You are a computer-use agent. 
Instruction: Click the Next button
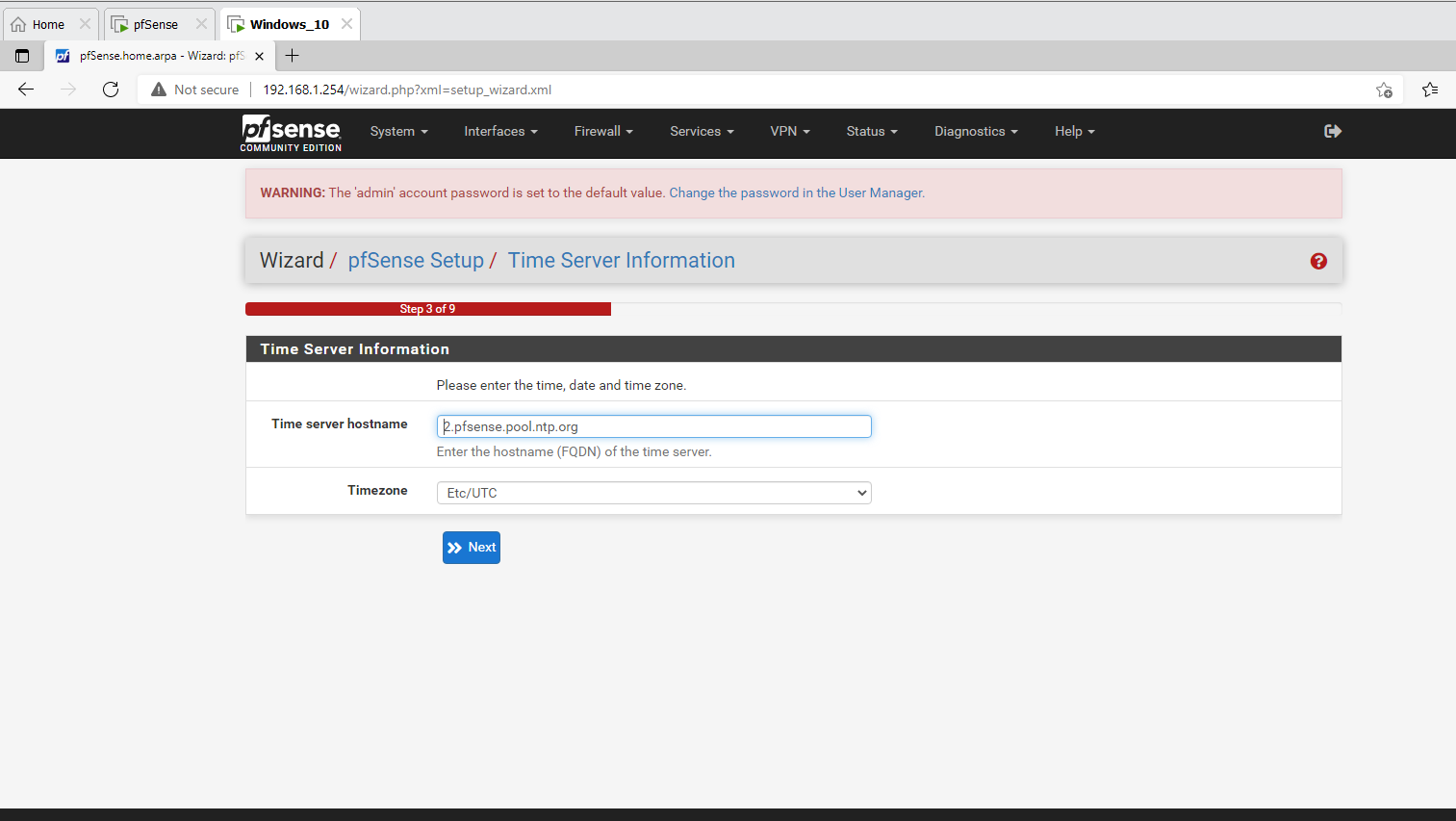(472, 548)
